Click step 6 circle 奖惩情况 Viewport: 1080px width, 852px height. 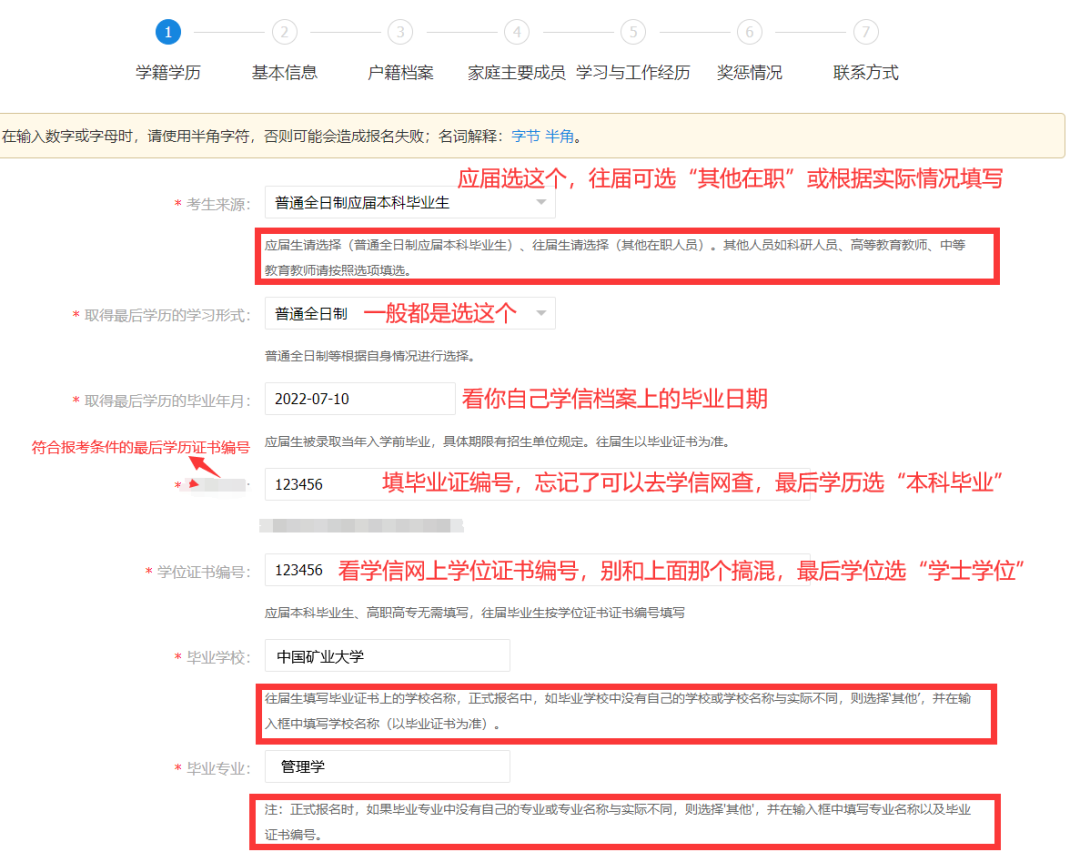click(749, 32)
